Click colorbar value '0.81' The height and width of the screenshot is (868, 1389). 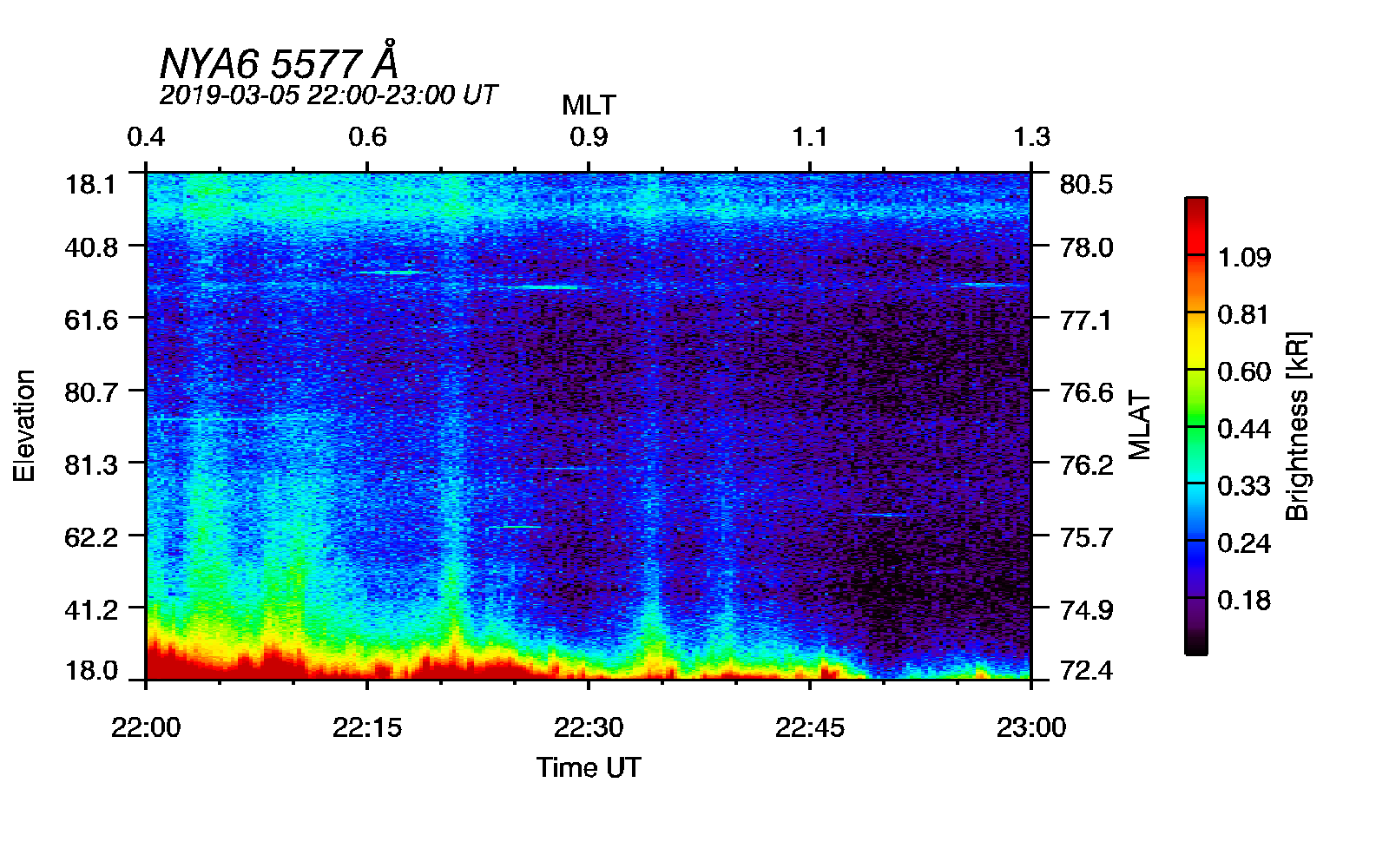(1244, 314)
